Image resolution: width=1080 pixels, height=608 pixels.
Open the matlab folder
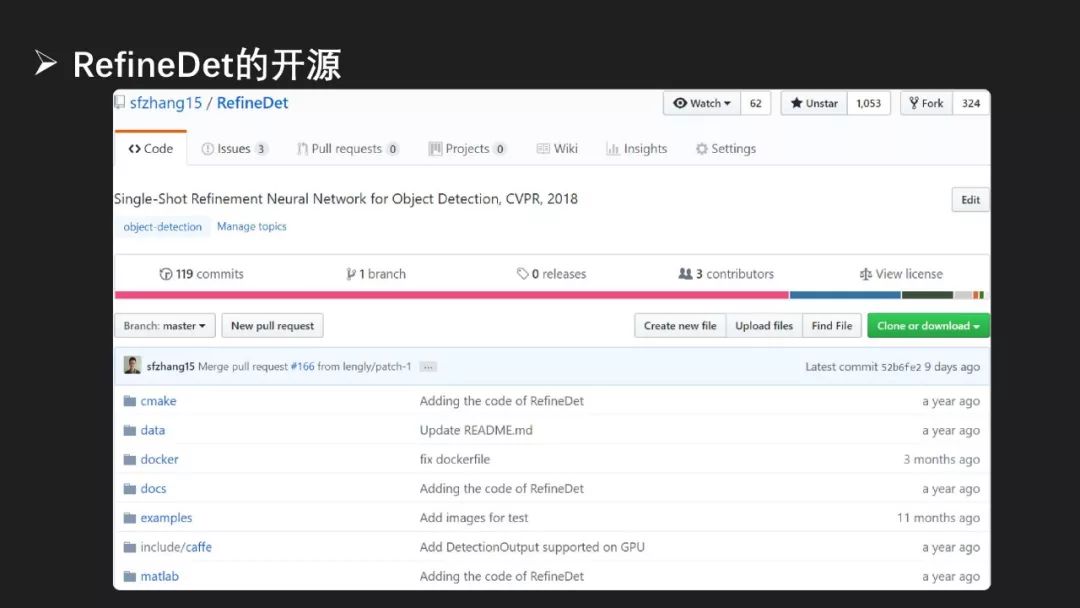click(159, 576)
